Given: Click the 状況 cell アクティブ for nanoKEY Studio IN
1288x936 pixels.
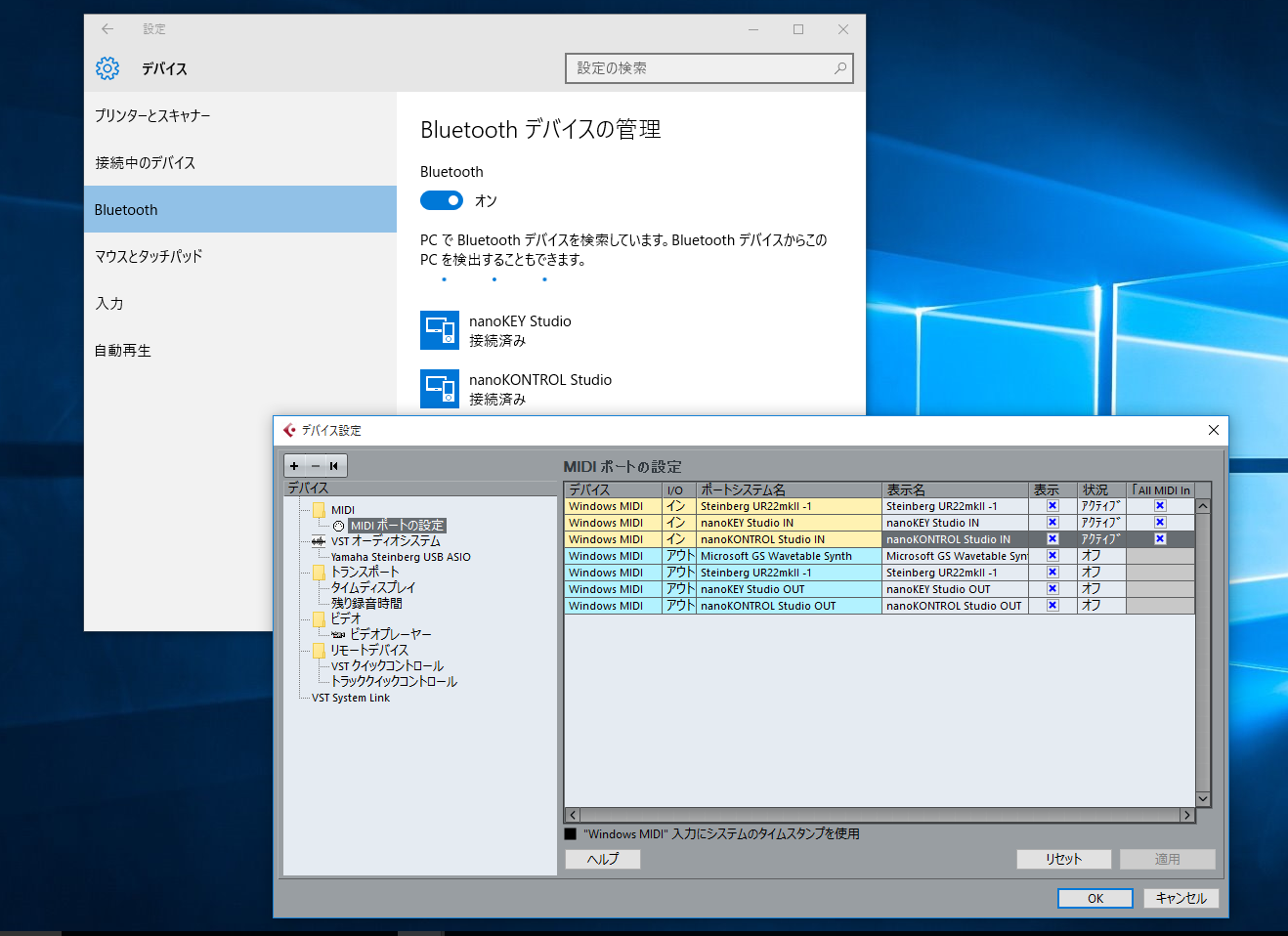Looking at the screenshot, I should point(1101,523).
